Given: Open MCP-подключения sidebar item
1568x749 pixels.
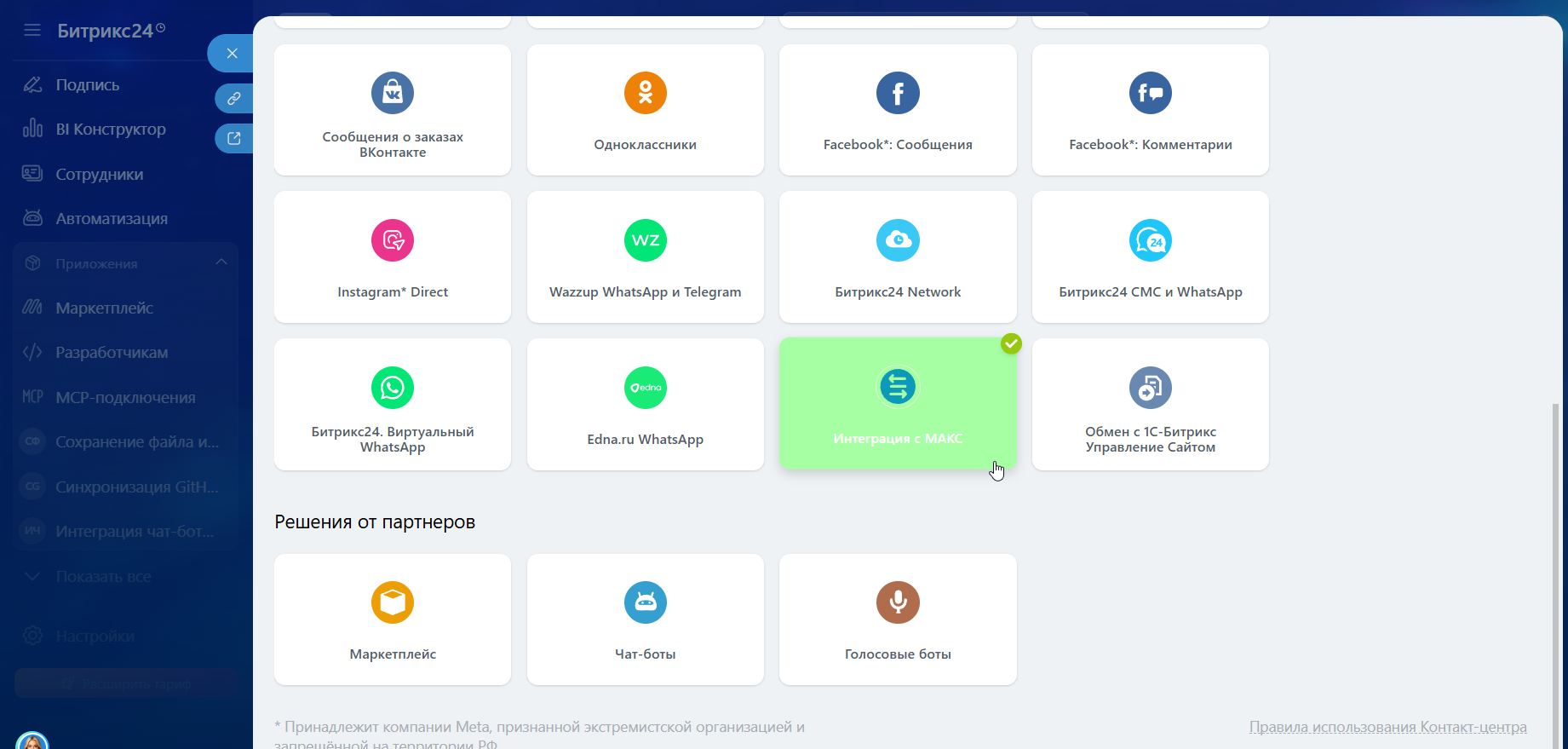Looking at the screenshot, I should [125, 397].
